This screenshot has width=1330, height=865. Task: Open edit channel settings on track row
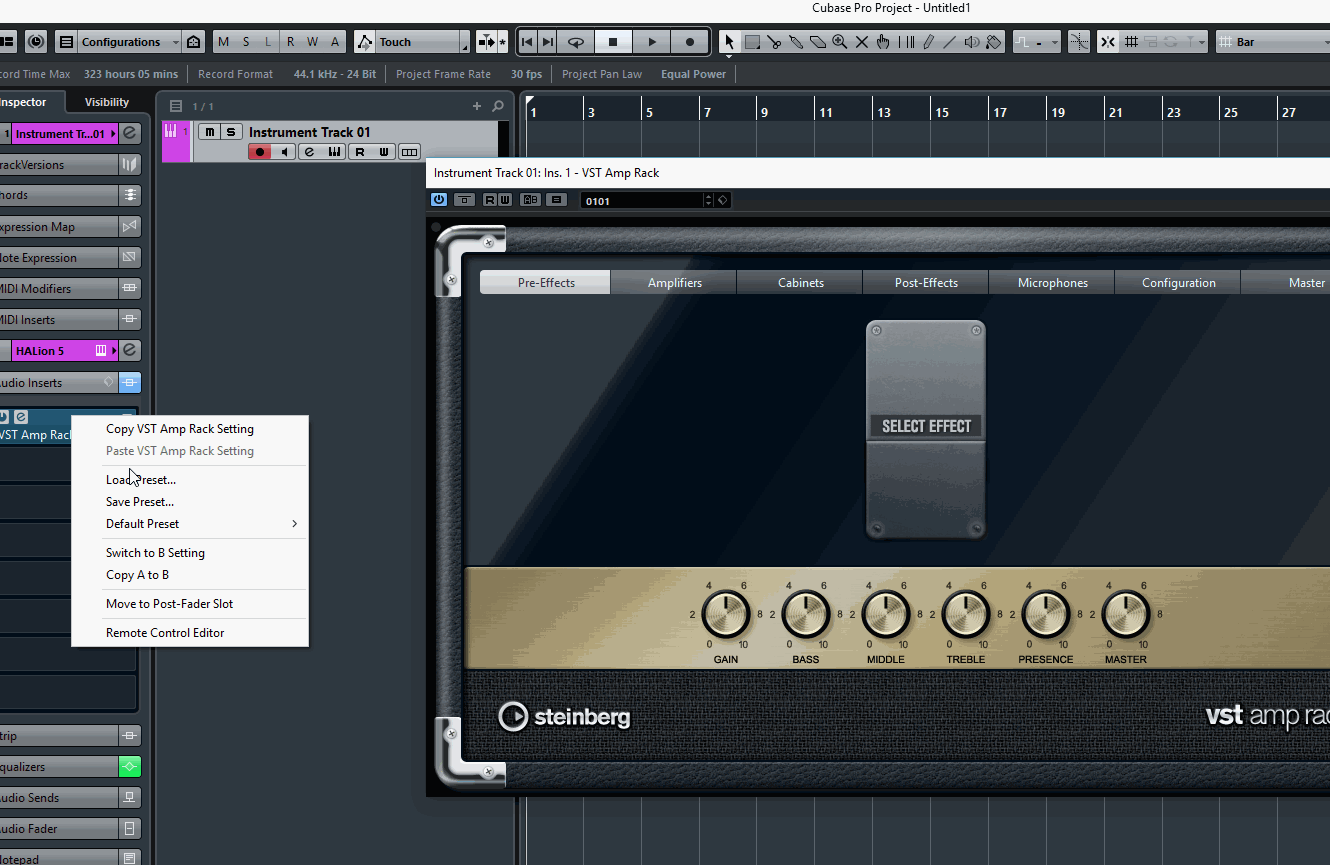310,152
